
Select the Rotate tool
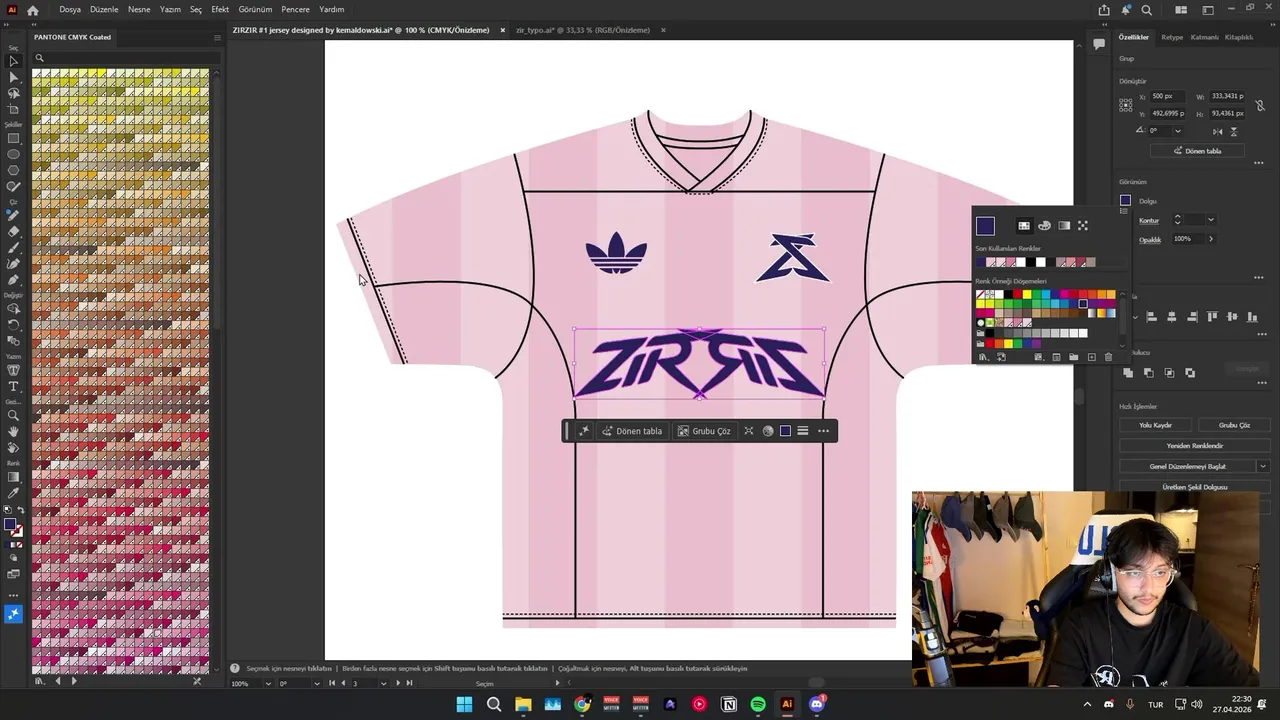click(x=13, y=325)
